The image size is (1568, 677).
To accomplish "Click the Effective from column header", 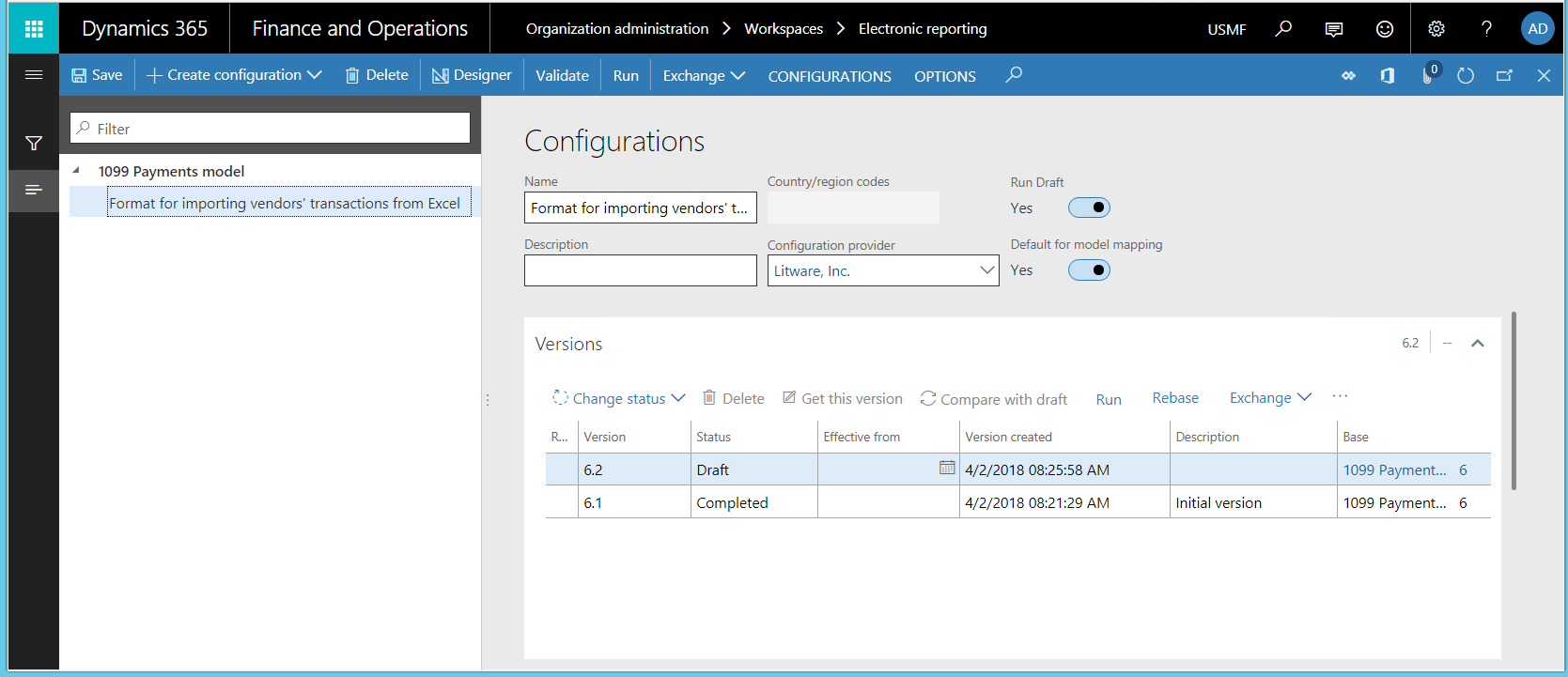I will (x=862, y=437).
